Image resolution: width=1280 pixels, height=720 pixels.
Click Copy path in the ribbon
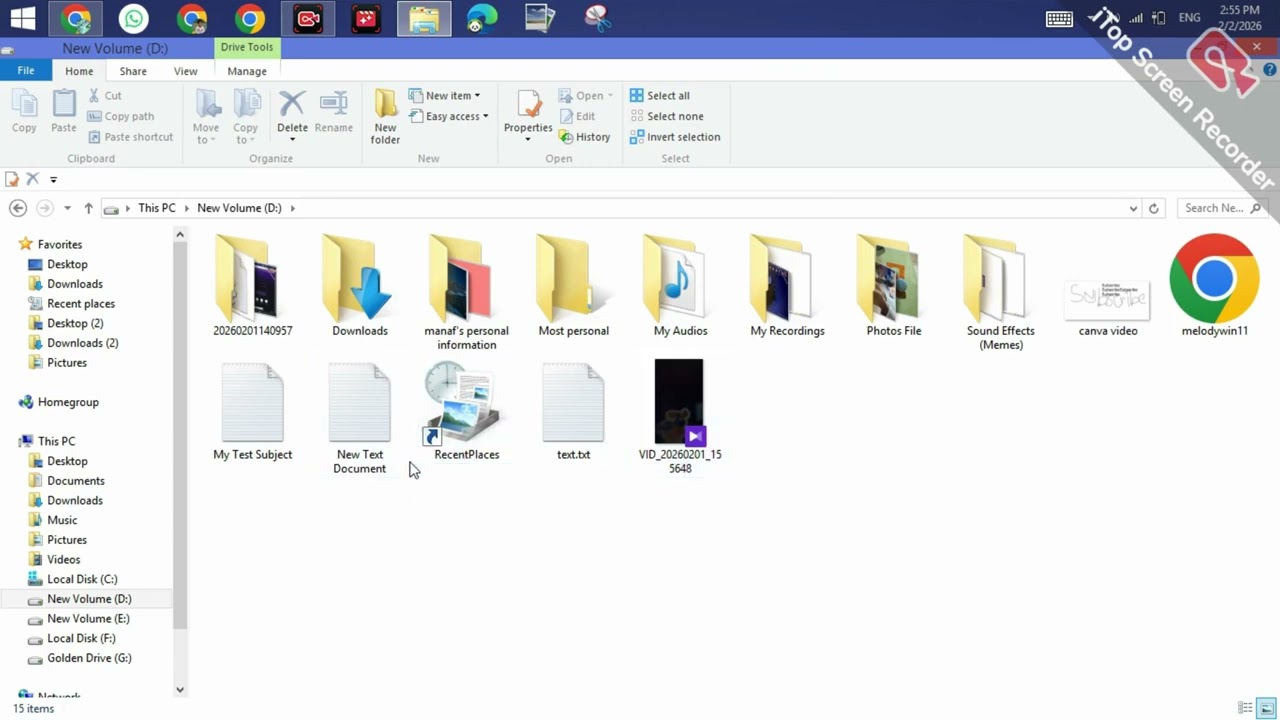pos(121,116)
